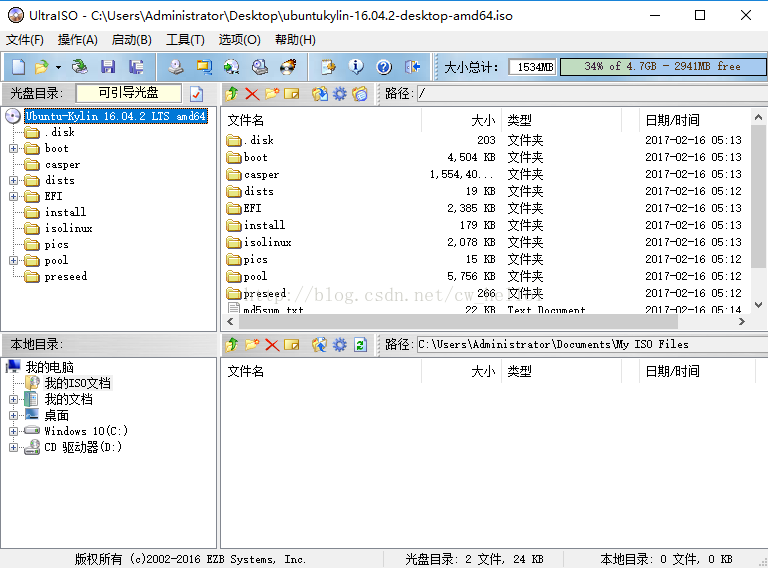Click the gear settings icon in disc pane toolbar
Viewport: 768px width, 568px height.
(339, 94)
